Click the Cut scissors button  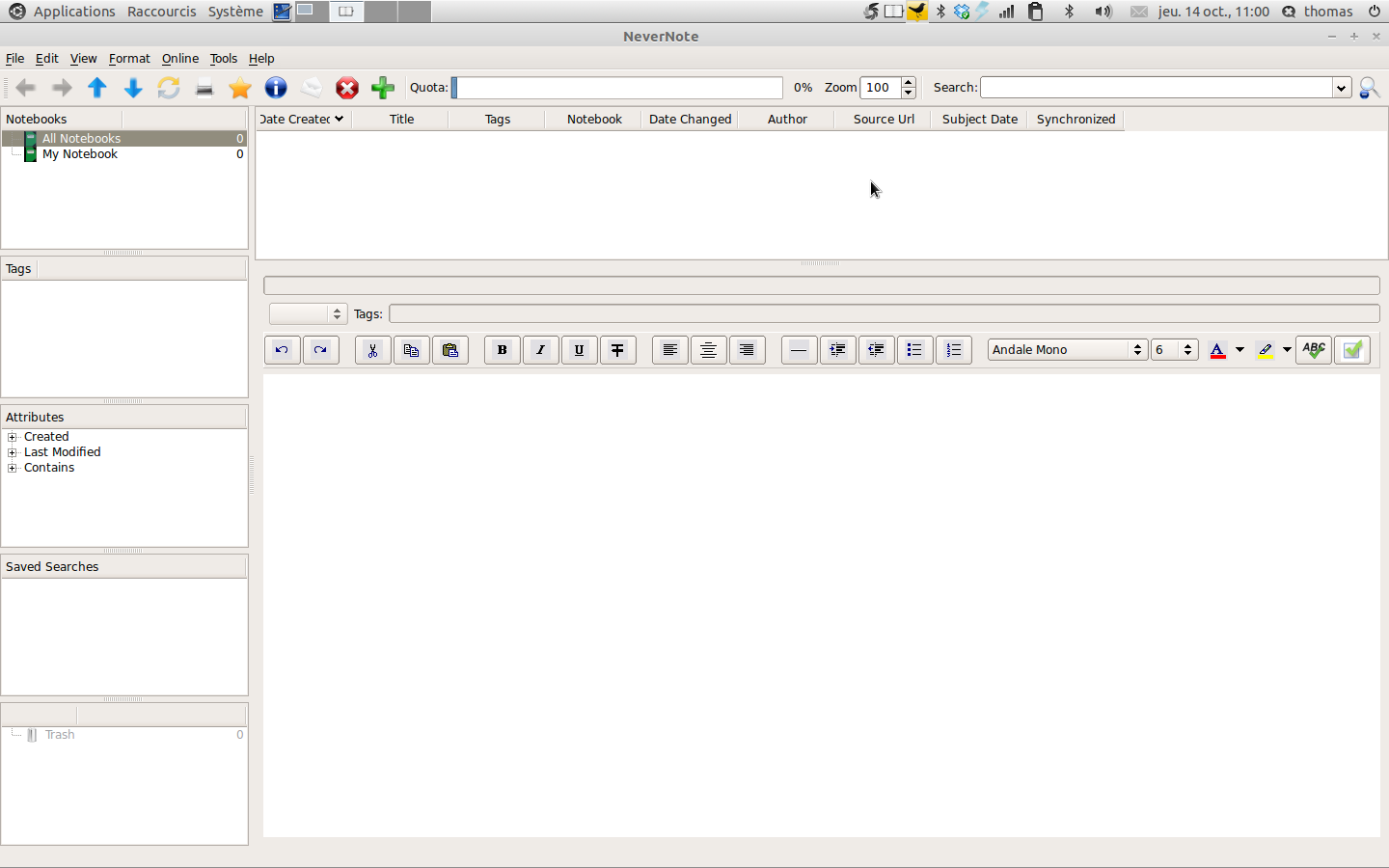(372, 350)
